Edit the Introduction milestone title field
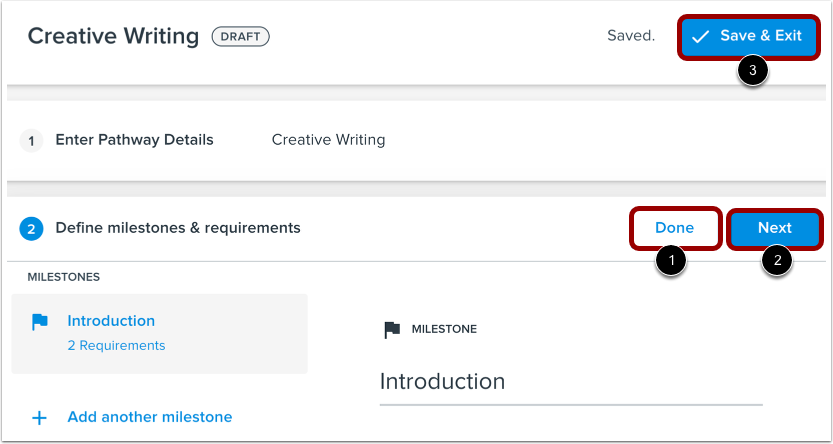The height and width of the screenshot is (444, 833). [570, 382]
